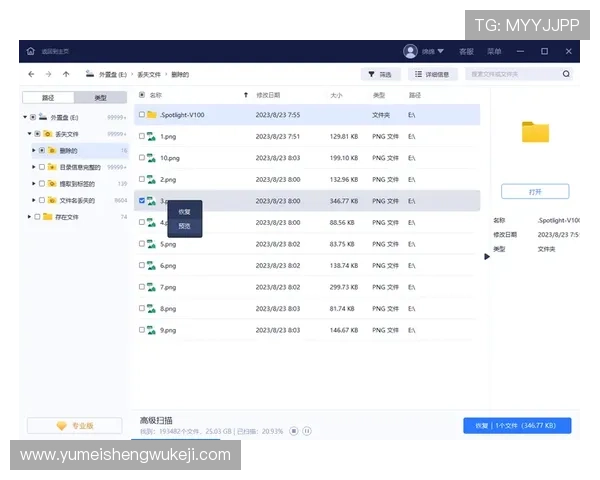Click the search input field

[x=512, y=74]
